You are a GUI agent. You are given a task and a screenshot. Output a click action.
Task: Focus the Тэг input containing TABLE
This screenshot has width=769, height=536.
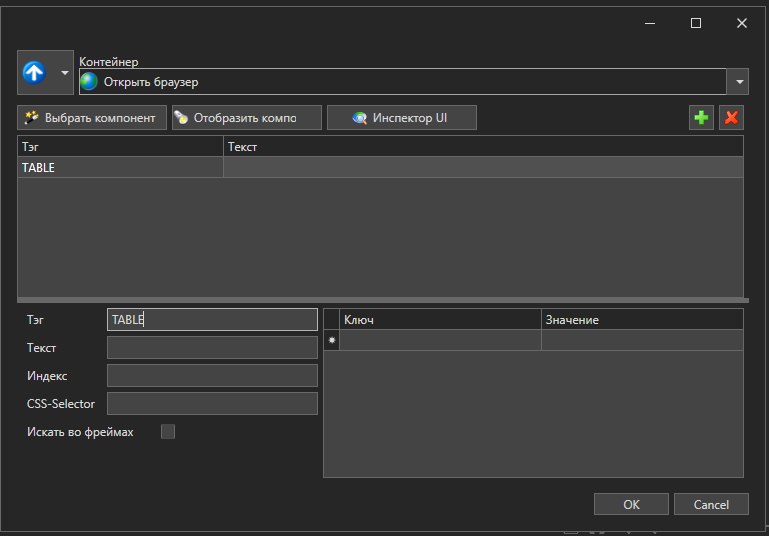pos(212,320)
